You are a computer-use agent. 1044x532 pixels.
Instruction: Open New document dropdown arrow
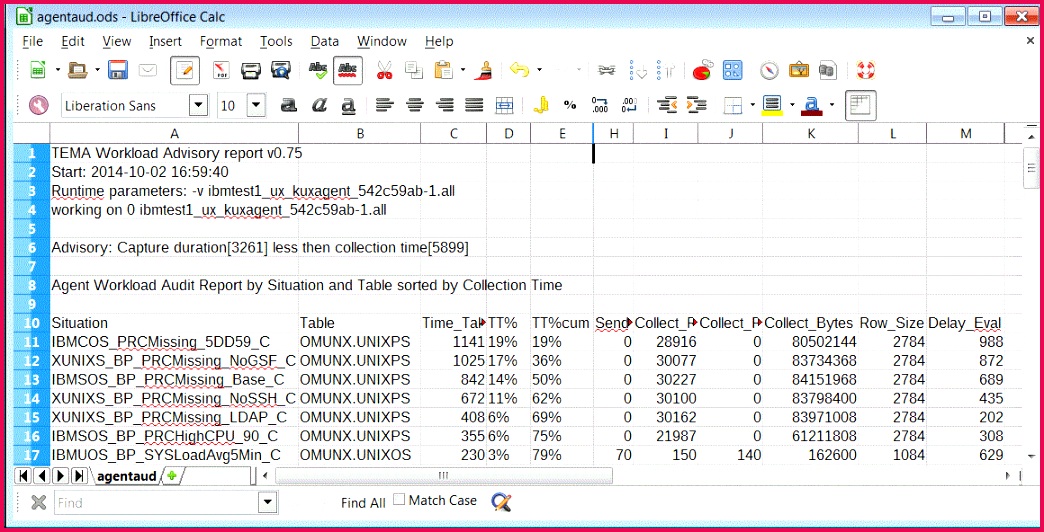click(x=57, y=69)
